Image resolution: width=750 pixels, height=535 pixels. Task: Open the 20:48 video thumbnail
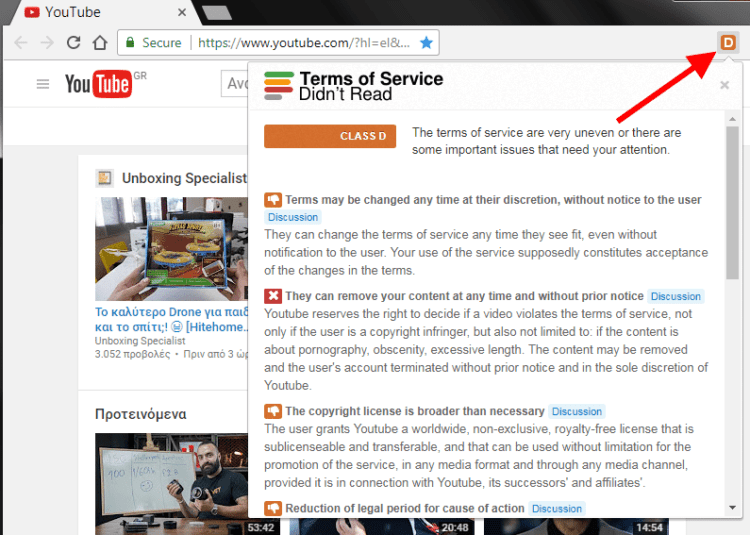coord(382,526)
